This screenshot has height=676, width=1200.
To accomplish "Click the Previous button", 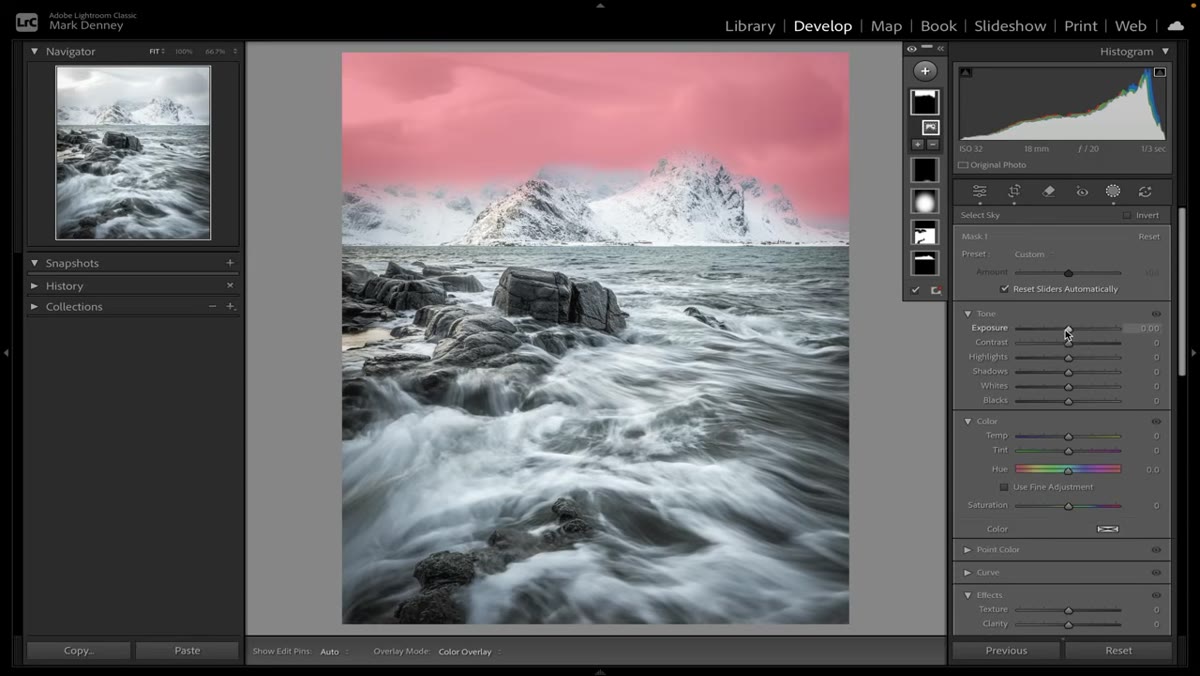I will pyautogui.click(x=1006, y=650).
